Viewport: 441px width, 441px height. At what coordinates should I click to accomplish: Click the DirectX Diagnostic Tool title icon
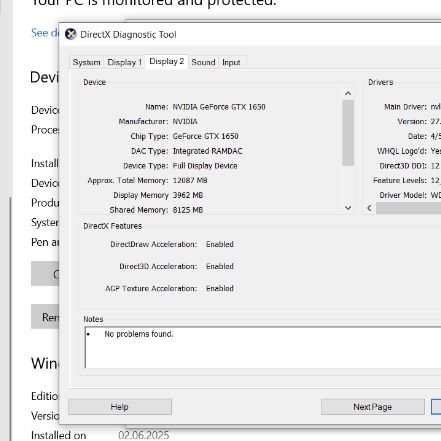pos(71,34)
